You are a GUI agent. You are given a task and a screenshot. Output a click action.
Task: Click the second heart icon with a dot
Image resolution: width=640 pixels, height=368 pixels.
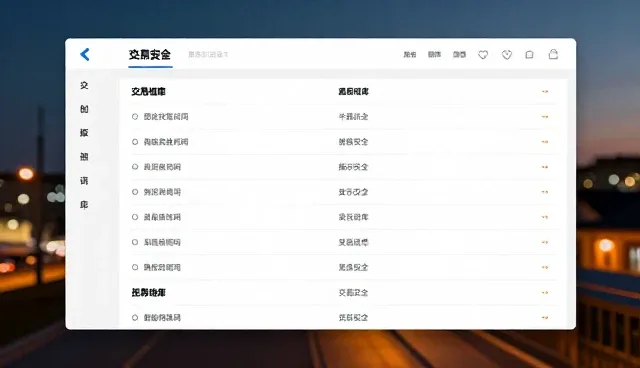coord(507,55)
